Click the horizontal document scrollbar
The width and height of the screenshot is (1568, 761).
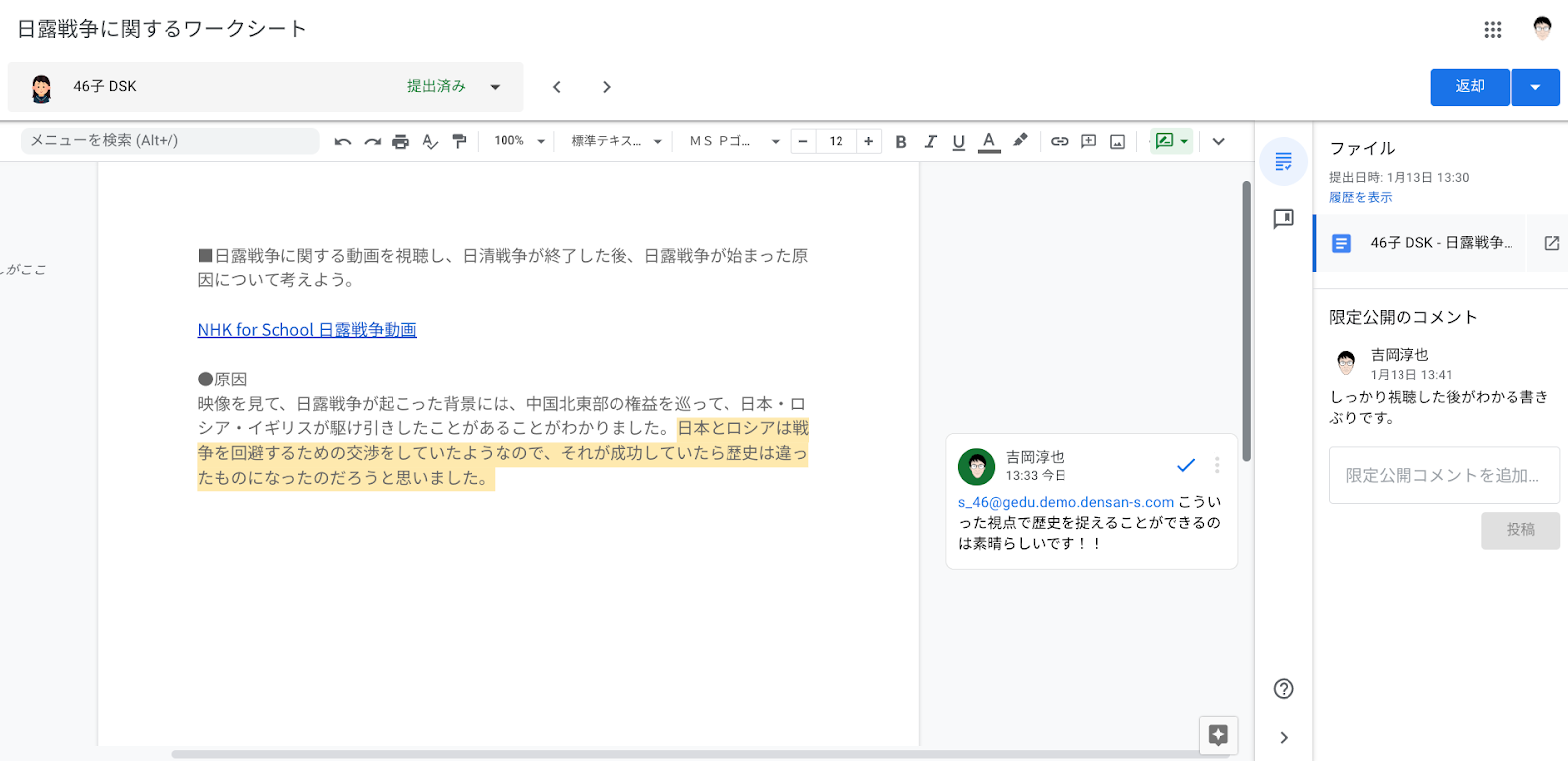699,755
